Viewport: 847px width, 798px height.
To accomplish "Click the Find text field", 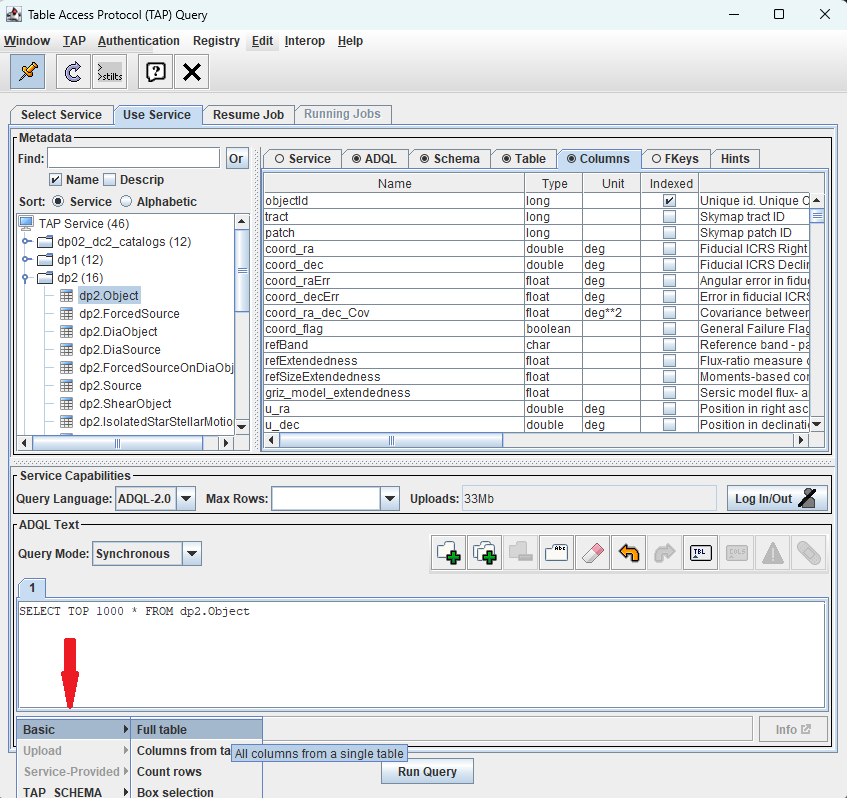I will (x=134, y=158).
